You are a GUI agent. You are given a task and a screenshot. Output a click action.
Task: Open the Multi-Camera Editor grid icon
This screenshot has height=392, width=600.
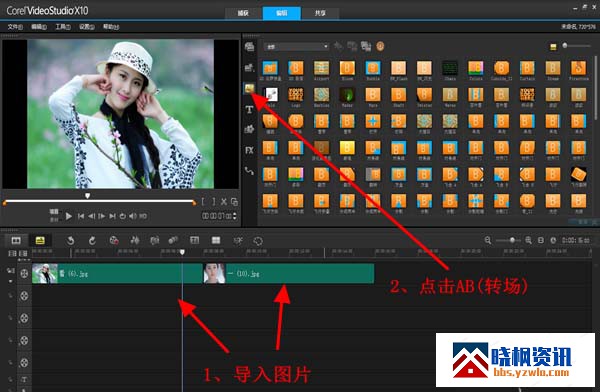pos(216,240)
